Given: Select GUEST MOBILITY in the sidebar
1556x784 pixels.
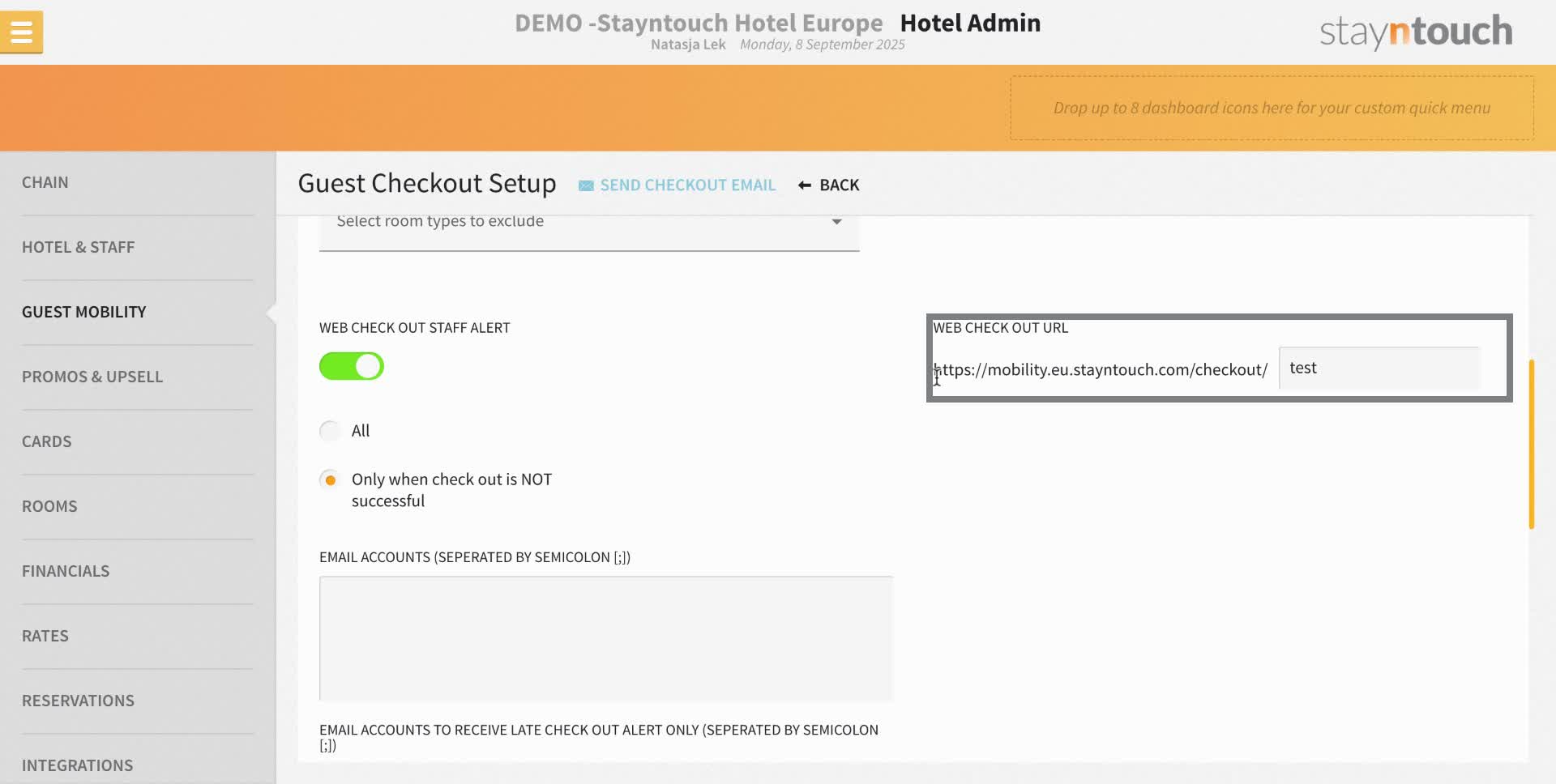Looking at the screenshot, I should pyautogui.click(x=83, y=311).
